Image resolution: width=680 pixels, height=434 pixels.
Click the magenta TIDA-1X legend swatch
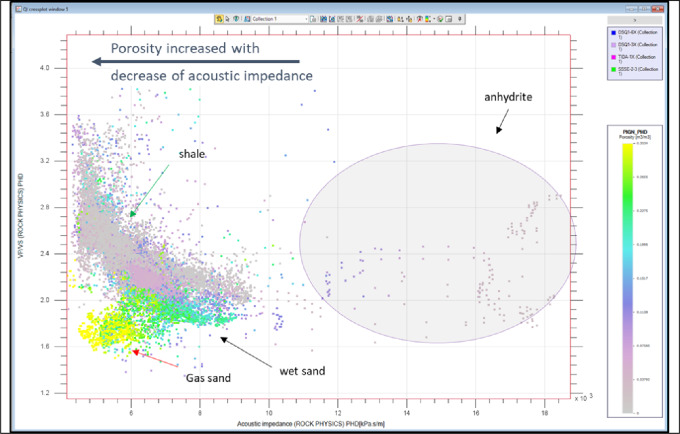point(613,57)
